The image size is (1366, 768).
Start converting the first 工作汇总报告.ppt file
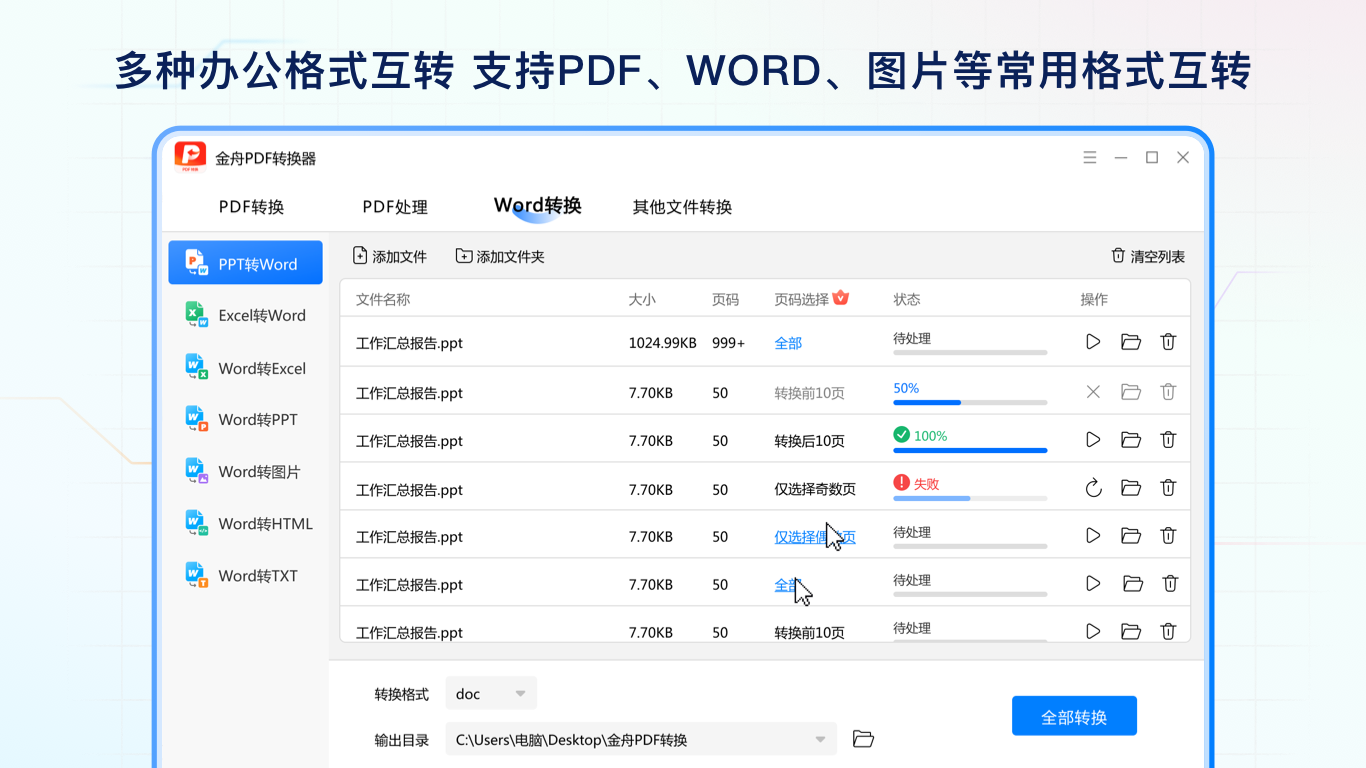tap(1092, 341)
